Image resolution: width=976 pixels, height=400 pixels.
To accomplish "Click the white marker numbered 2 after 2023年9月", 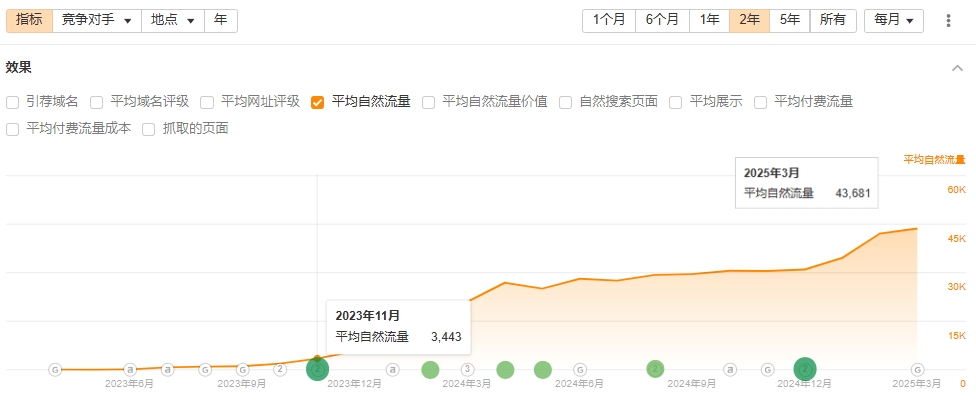I will [x=280, y=370].
